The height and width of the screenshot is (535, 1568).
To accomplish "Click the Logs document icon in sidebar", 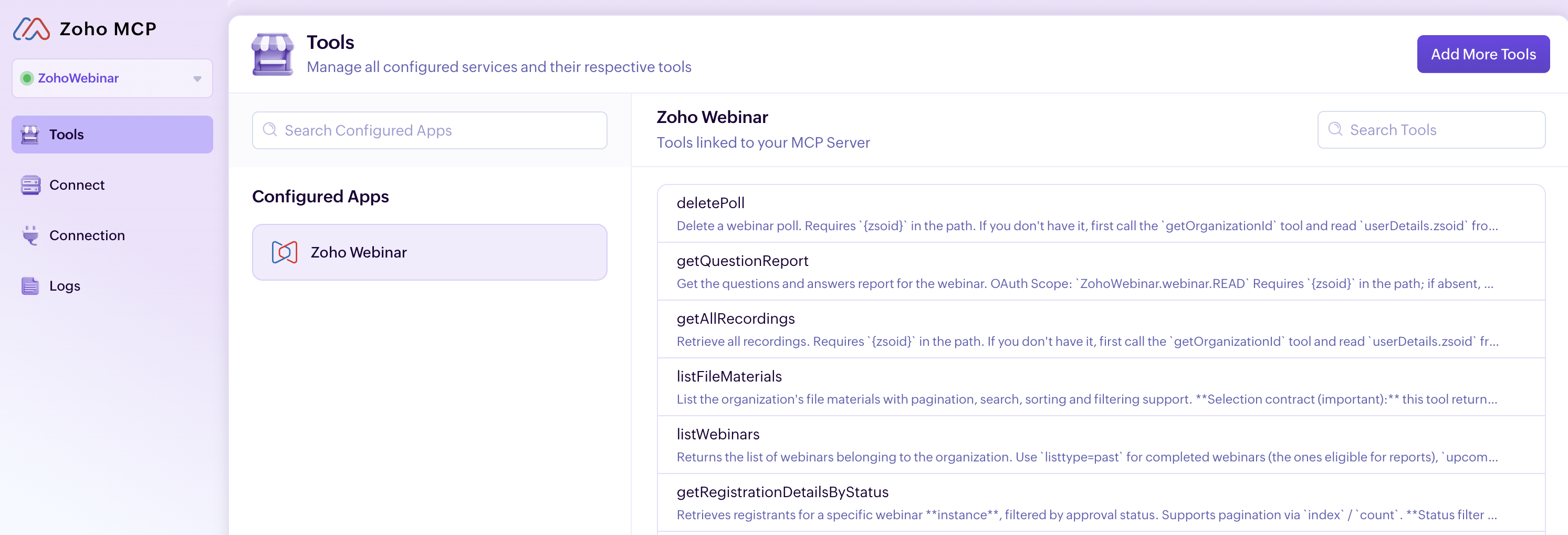I will [30, 286].
